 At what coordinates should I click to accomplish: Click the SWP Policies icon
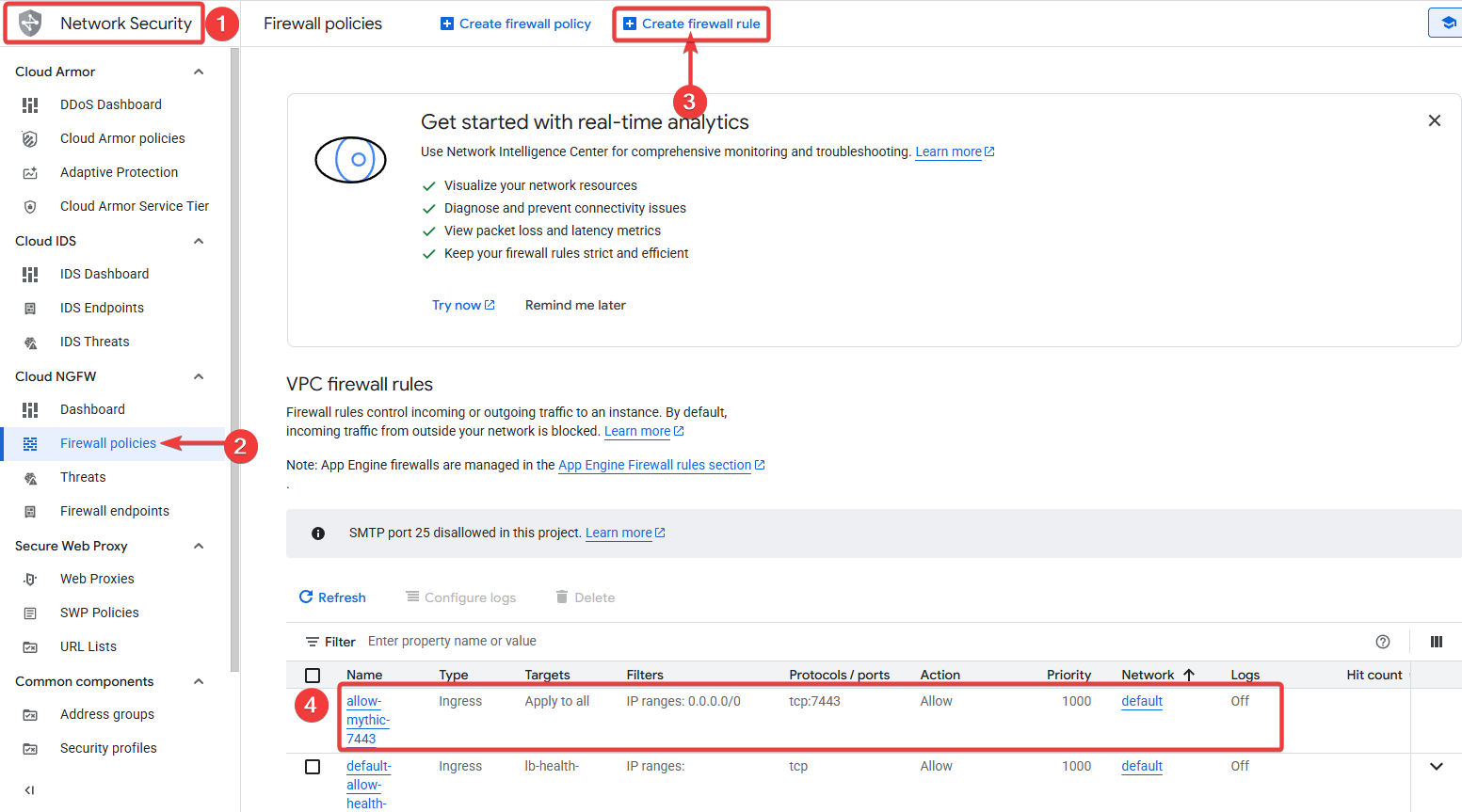coord(30,613)
